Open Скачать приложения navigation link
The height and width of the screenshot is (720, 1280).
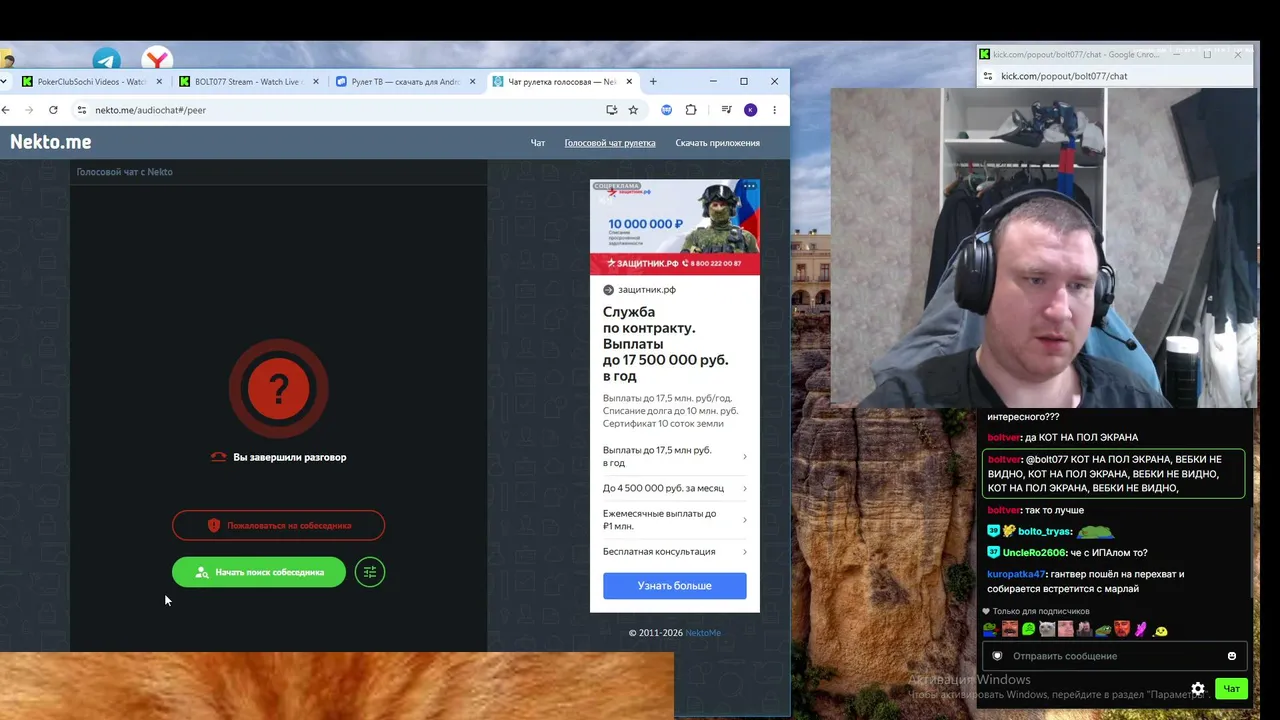click(718, 143)
